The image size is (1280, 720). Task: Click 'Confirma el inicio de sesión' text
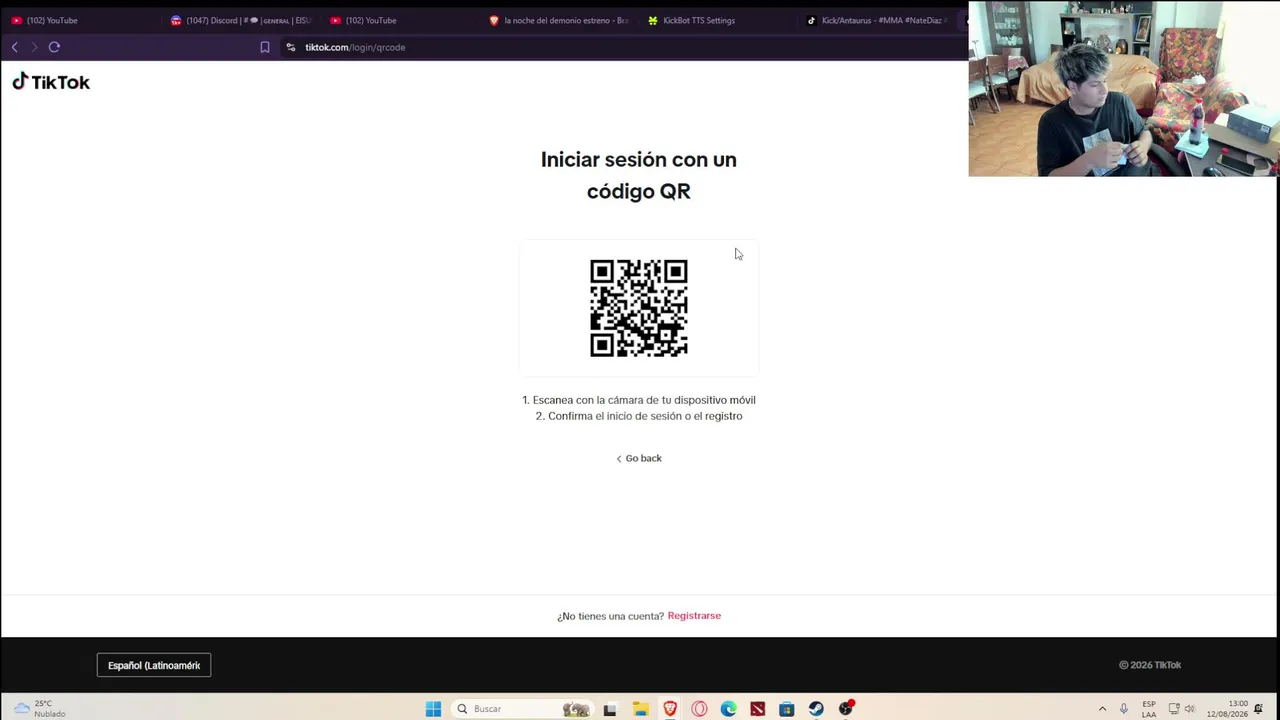[639, 416]
